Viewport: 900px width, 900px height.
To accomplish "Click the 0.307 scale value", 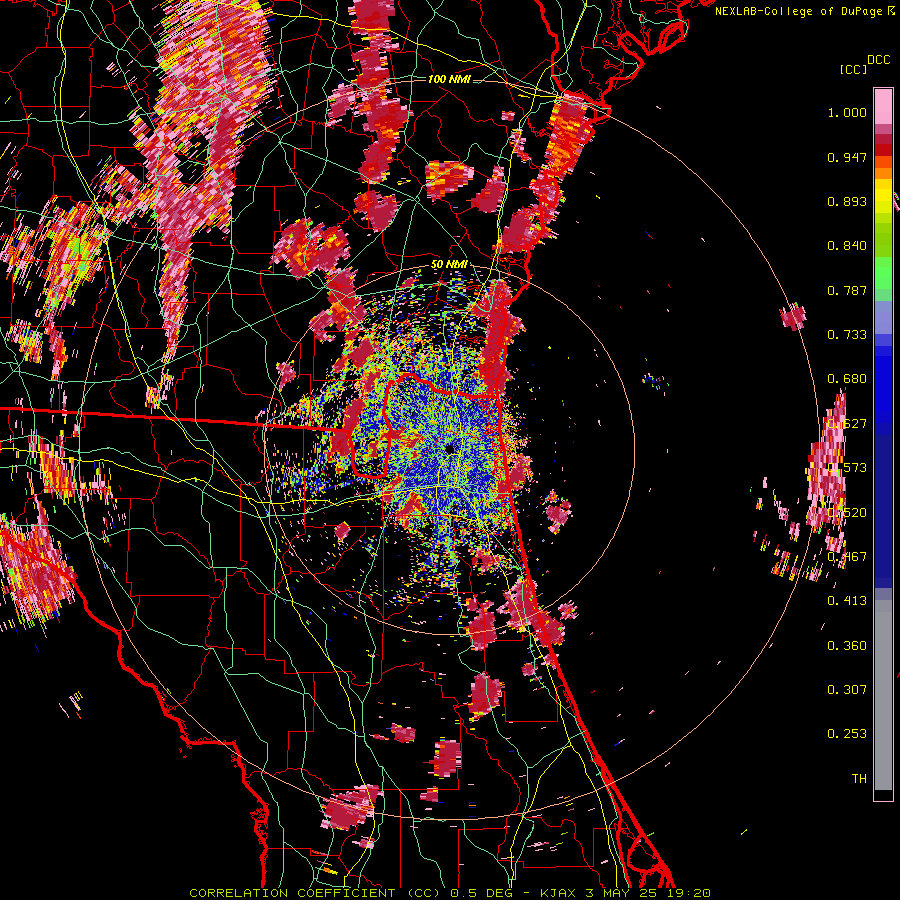I will [847, 689].
